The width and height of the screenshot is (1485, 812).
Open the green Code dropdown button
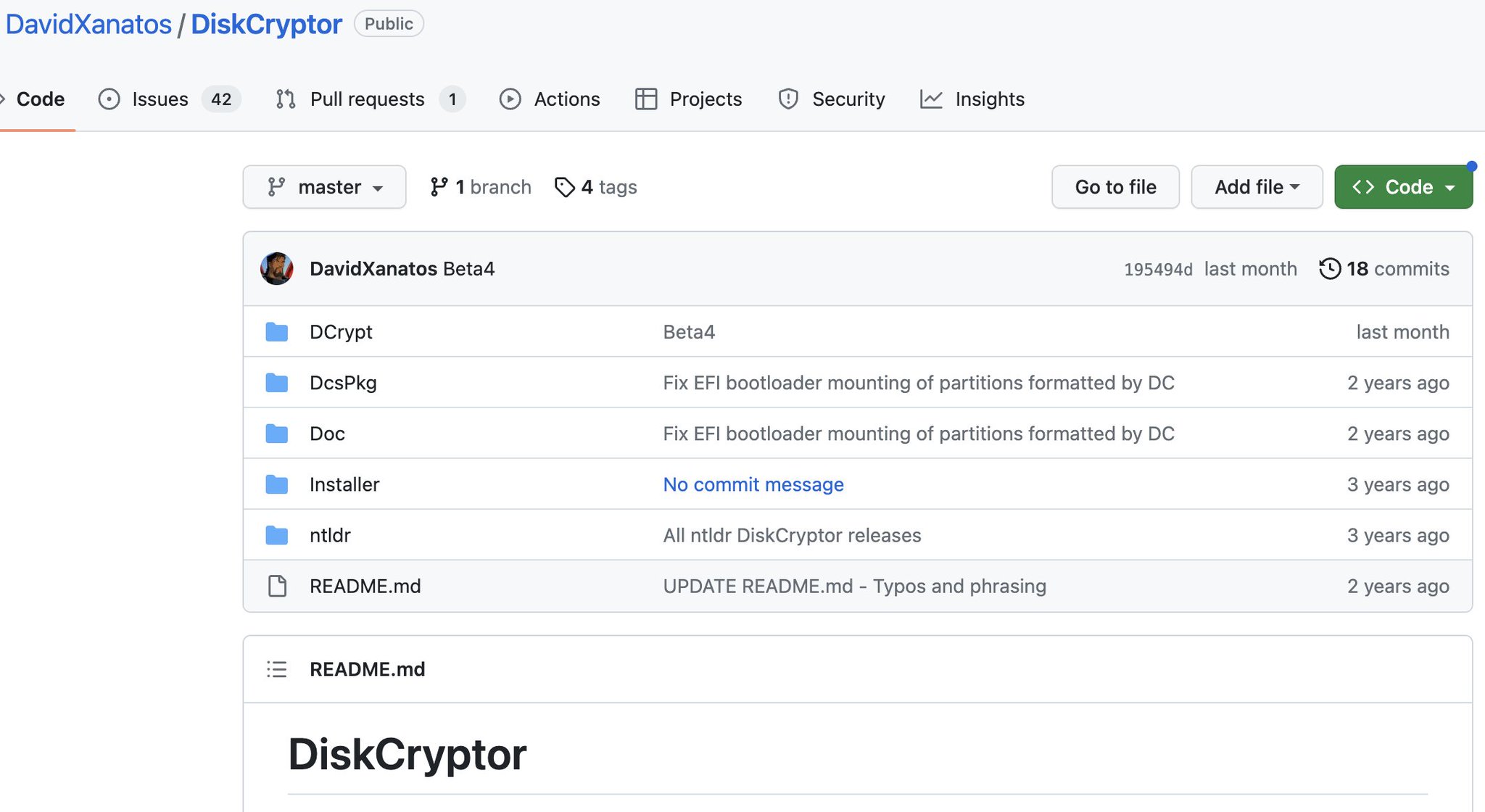(x=1402, y=187)
